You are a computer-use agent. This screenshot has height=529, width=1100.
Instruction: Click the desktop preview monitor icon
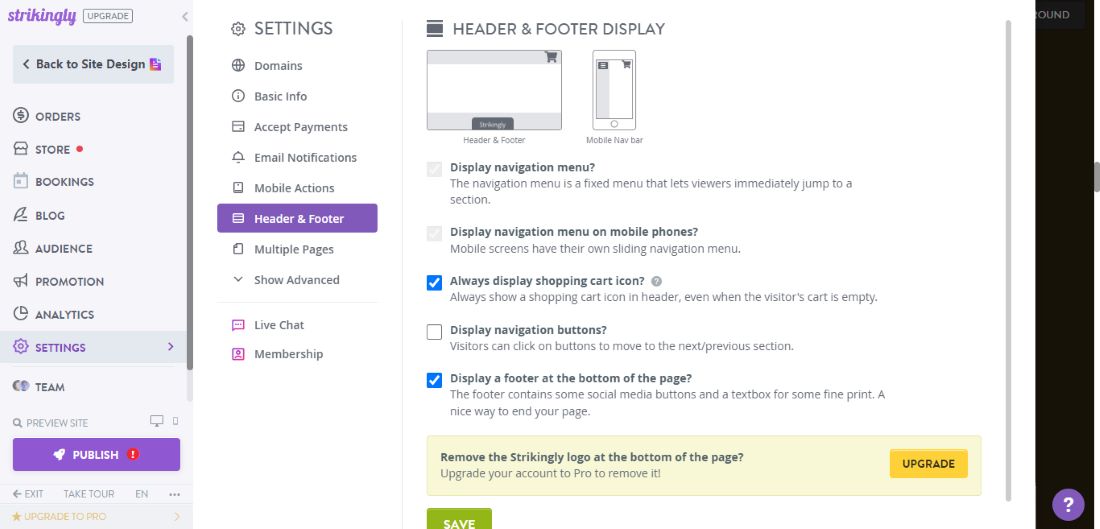(x=156, y=421)
